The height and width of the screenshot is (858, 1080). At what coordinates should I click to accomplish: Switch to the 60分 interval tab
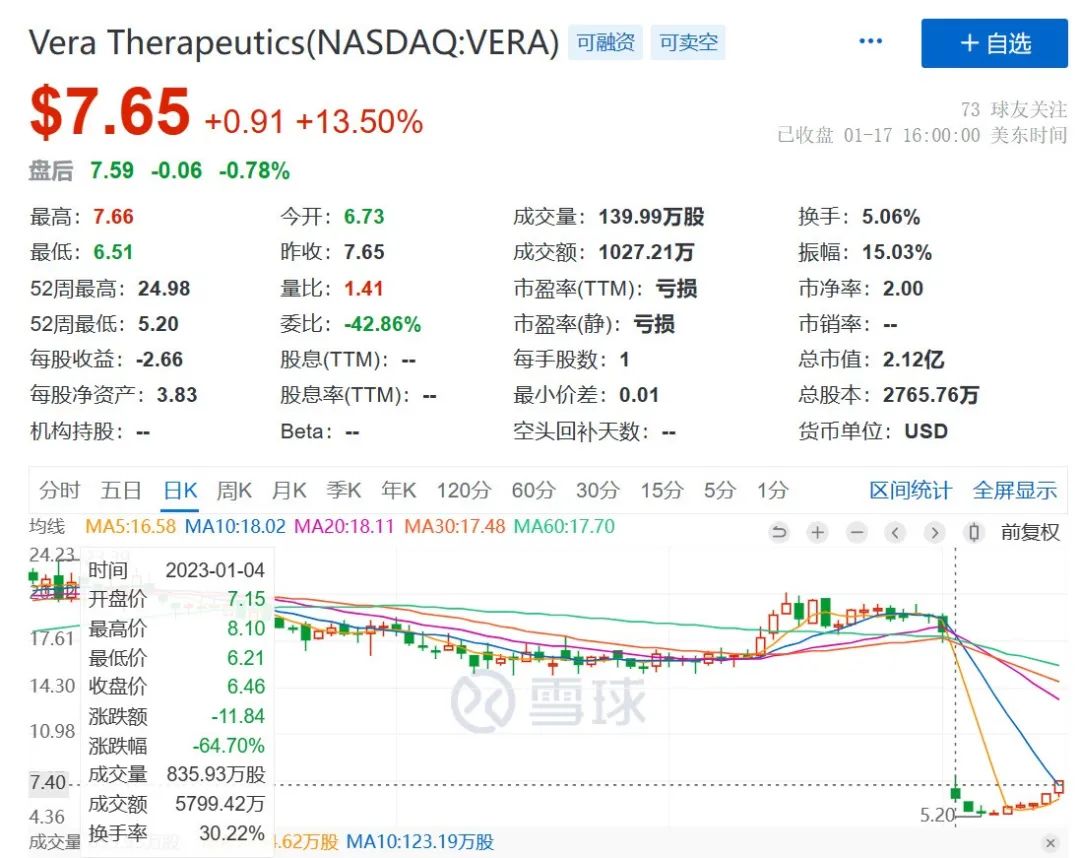(x=533, y=490)
